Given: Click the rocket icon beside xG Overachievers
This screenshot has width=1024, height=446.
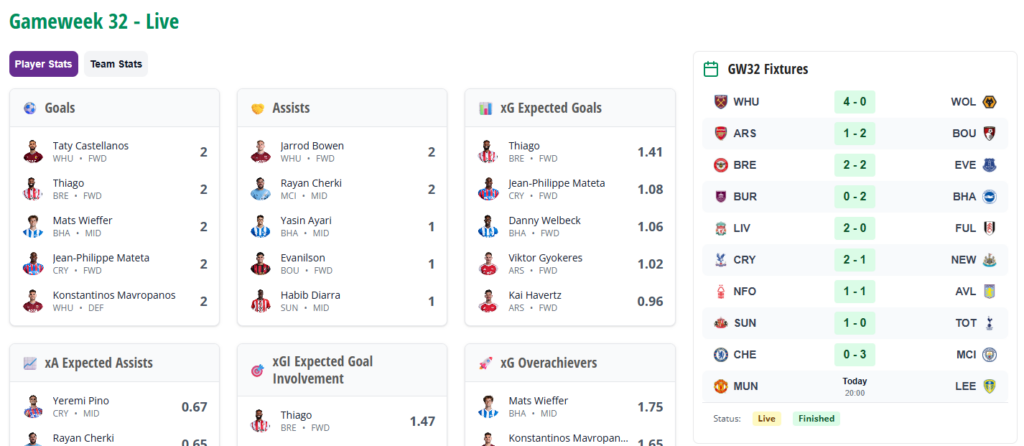Looking at the screenshot, I should (485, 363).
